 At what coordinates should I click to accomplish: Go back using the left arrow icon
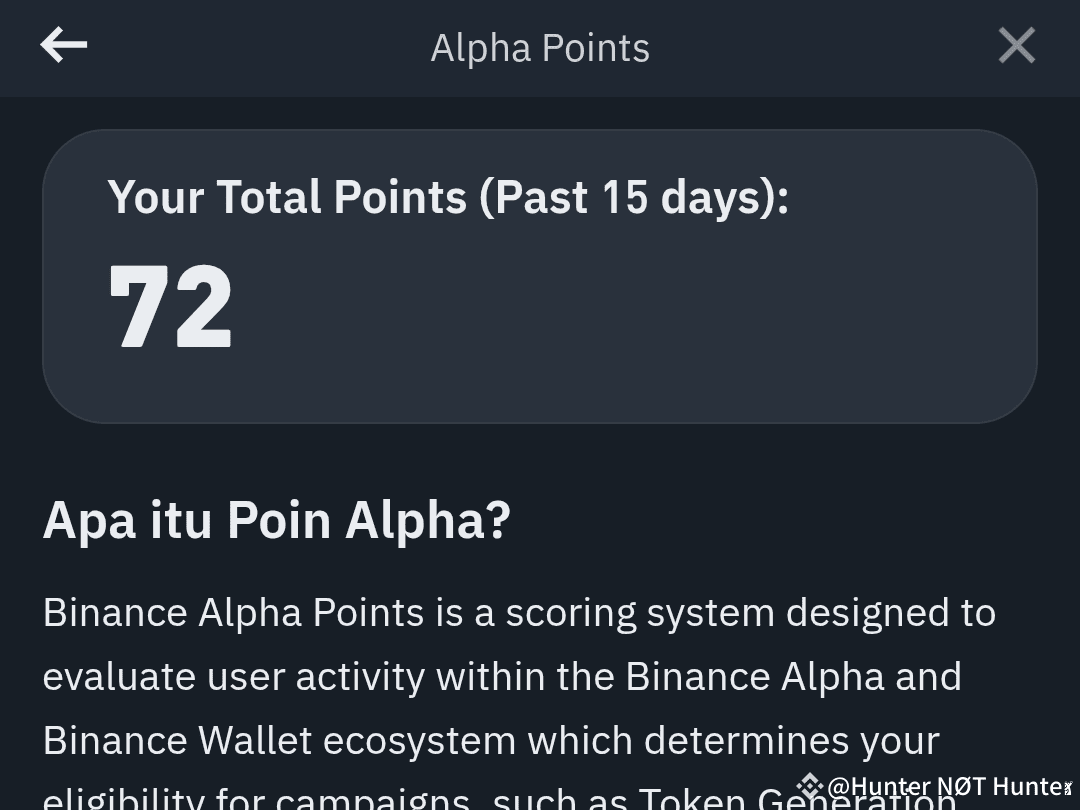click(63, 45)
